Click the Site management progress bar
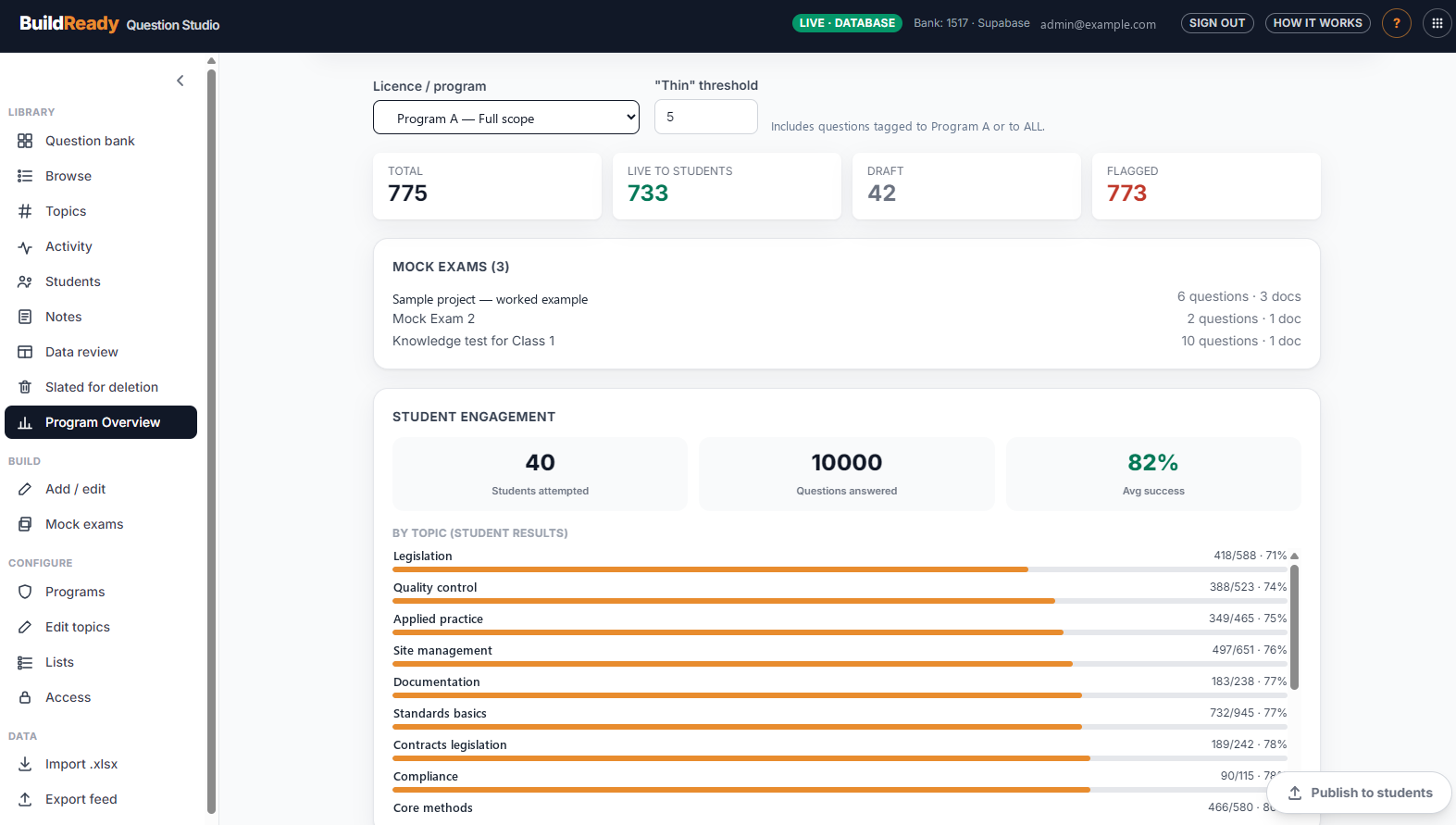Image resolution: width=1456 pixels, height=825 pixels. point(840,664)
